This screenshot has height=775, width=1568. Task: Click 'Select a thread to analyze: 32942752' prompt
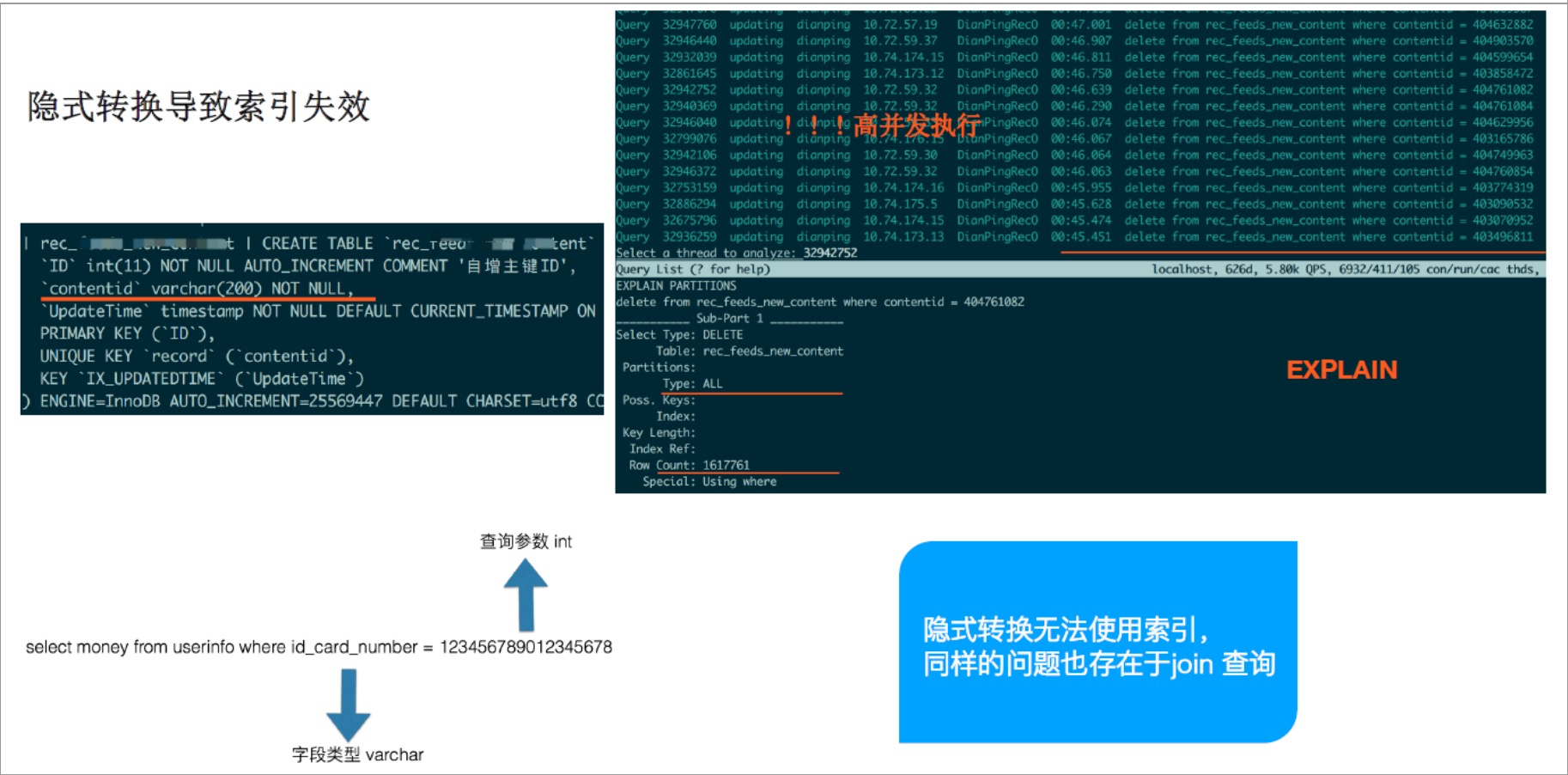click(737, 253)
